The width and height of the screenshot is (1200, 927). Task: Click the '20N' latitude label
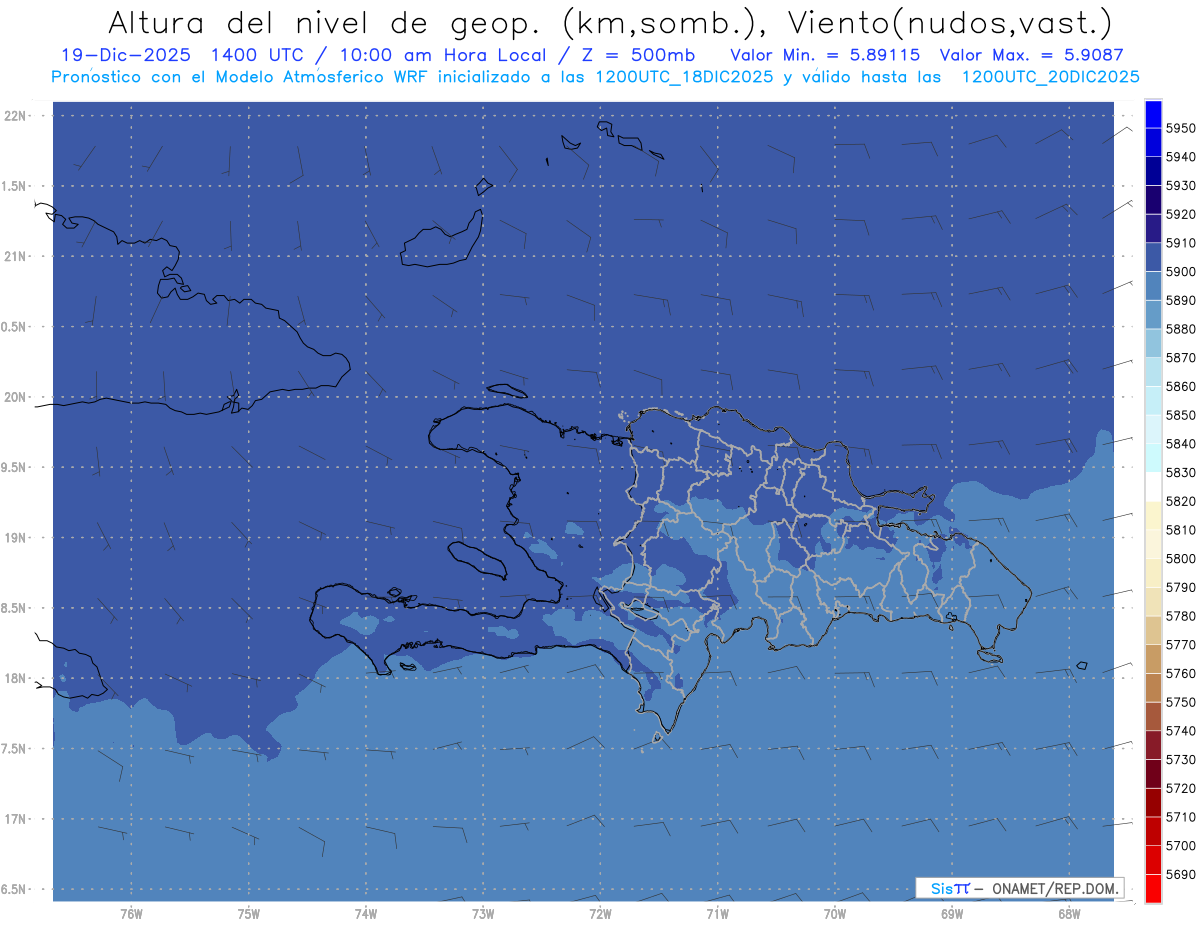tap(17, 397)
